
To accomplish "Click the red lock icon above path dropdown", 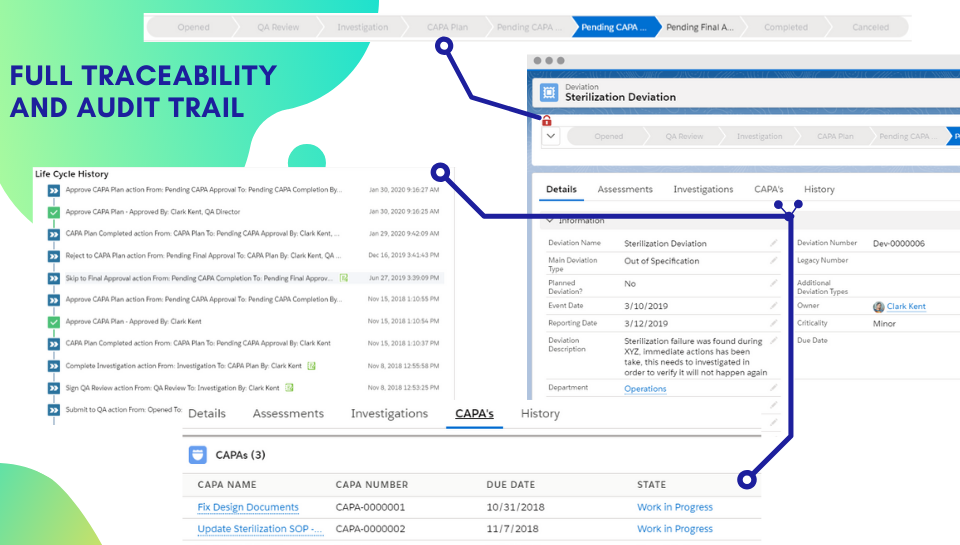I will click(547, 121).
